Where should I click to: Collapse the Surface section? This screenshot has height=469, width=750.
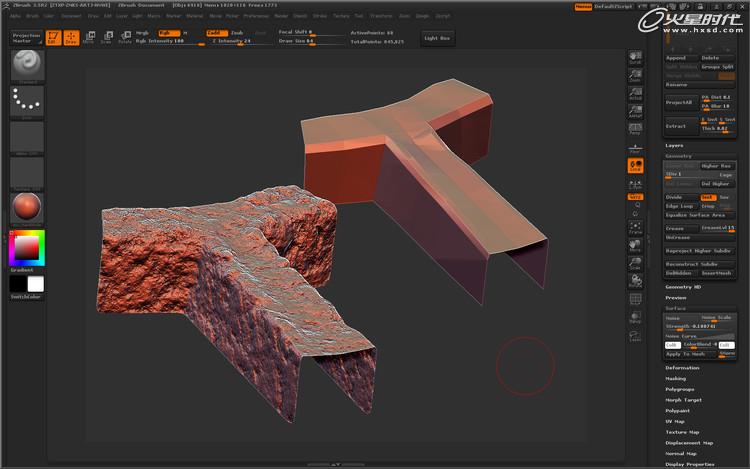pos(676,308)
